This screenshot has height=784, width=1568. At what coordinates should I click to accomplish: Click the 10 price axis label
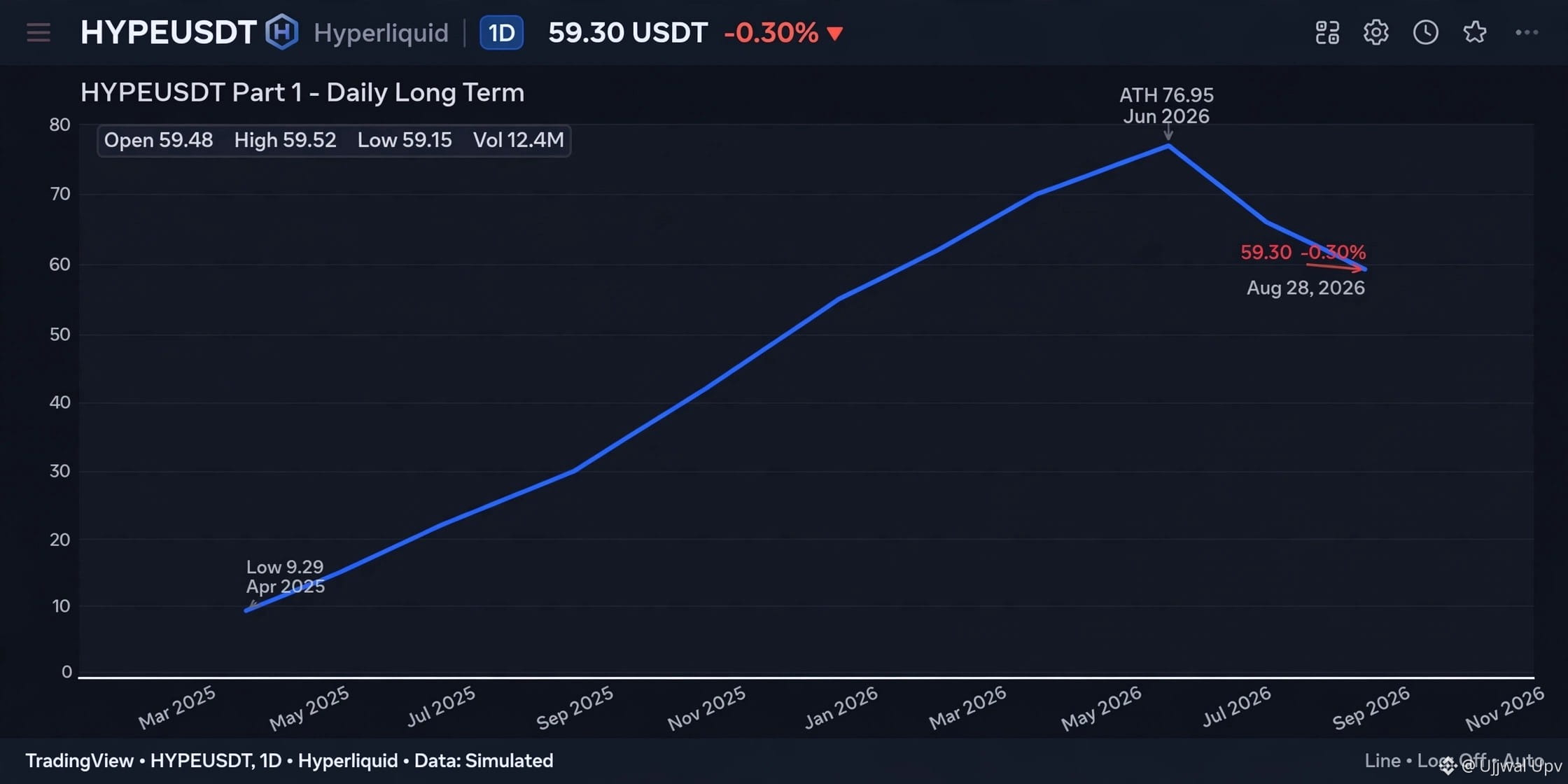[61, 606]
